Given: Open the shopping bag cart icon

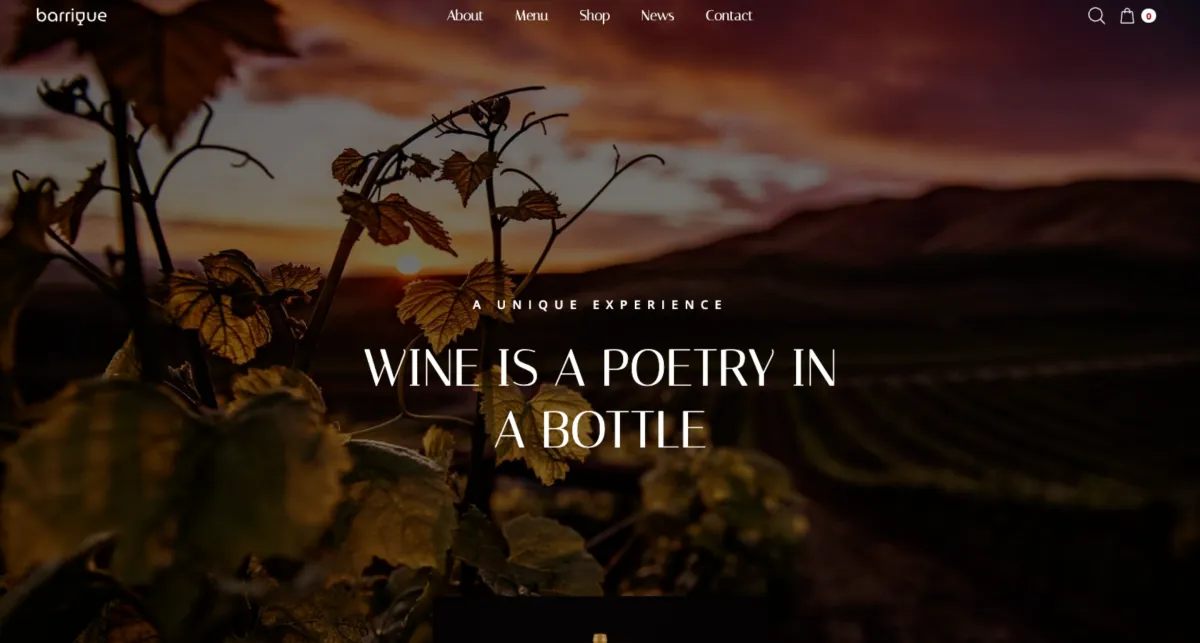Looking at the screenshot, I should pos(1127,16).
